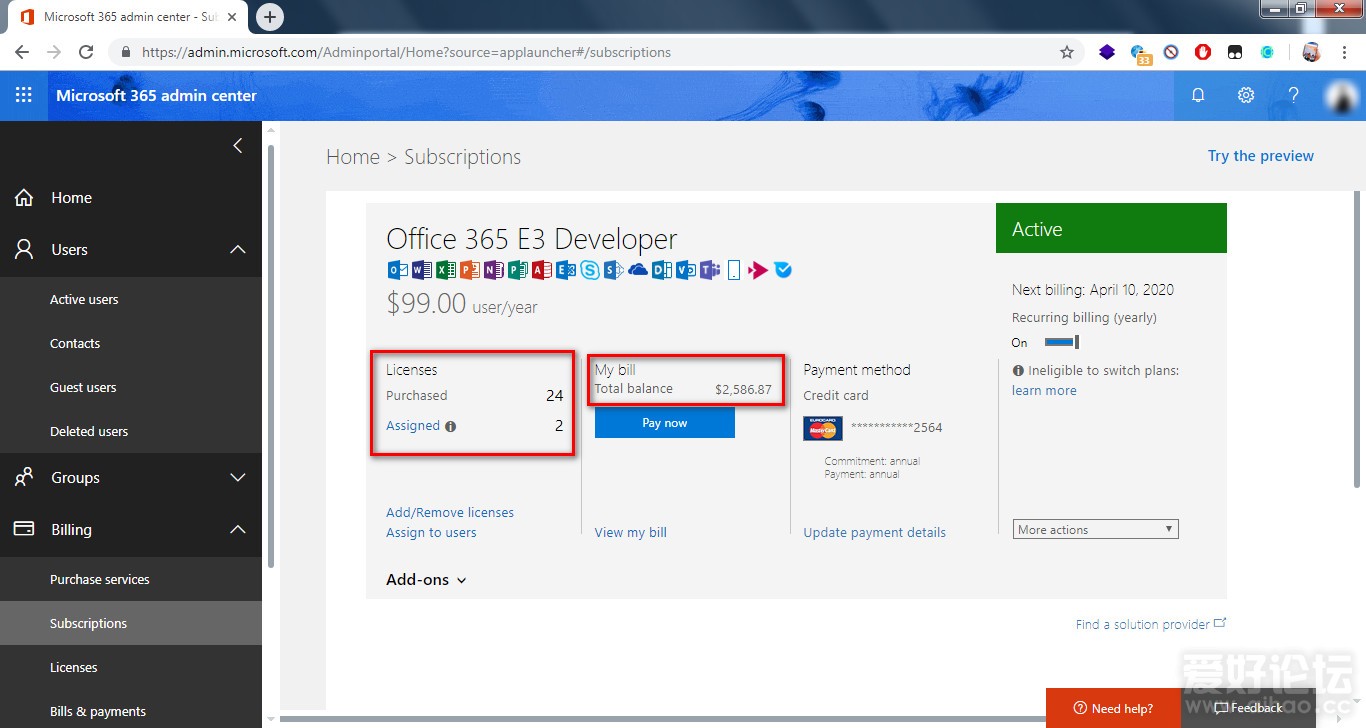Open the More actions dropdown

pyautogui.click(x=1096, y=529)
